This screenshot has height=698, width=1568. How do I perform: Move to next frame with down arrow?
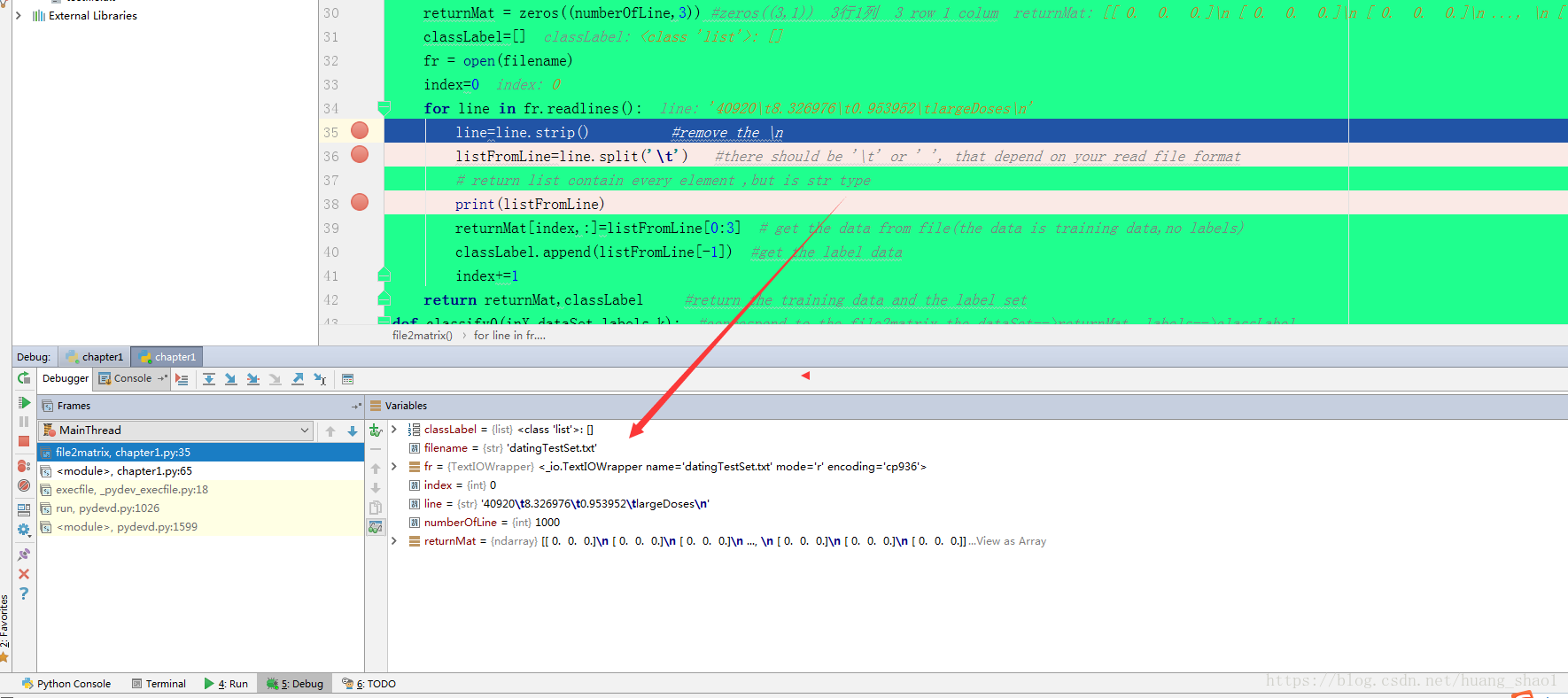(x=353, y=431)
